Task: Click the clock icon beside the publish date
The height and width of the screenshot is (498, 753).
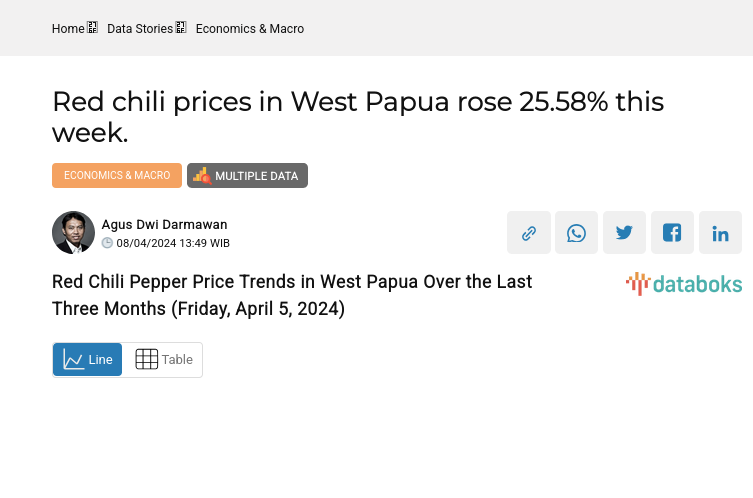Action: click(x=107, y=243)
